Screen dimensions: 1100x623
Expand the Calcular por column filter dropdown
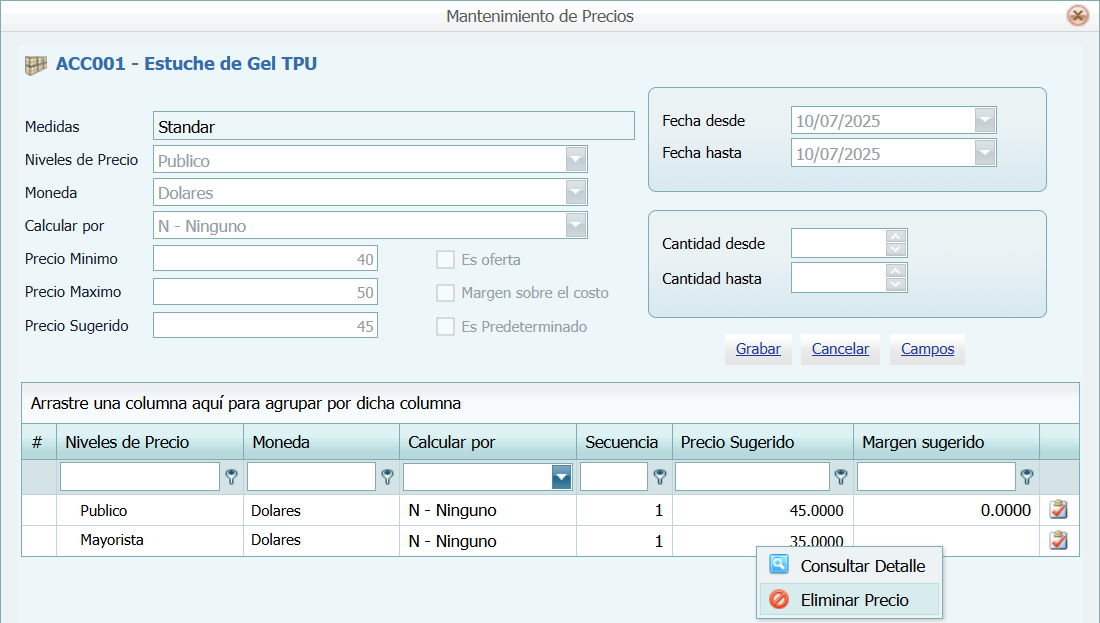[562, 478]
